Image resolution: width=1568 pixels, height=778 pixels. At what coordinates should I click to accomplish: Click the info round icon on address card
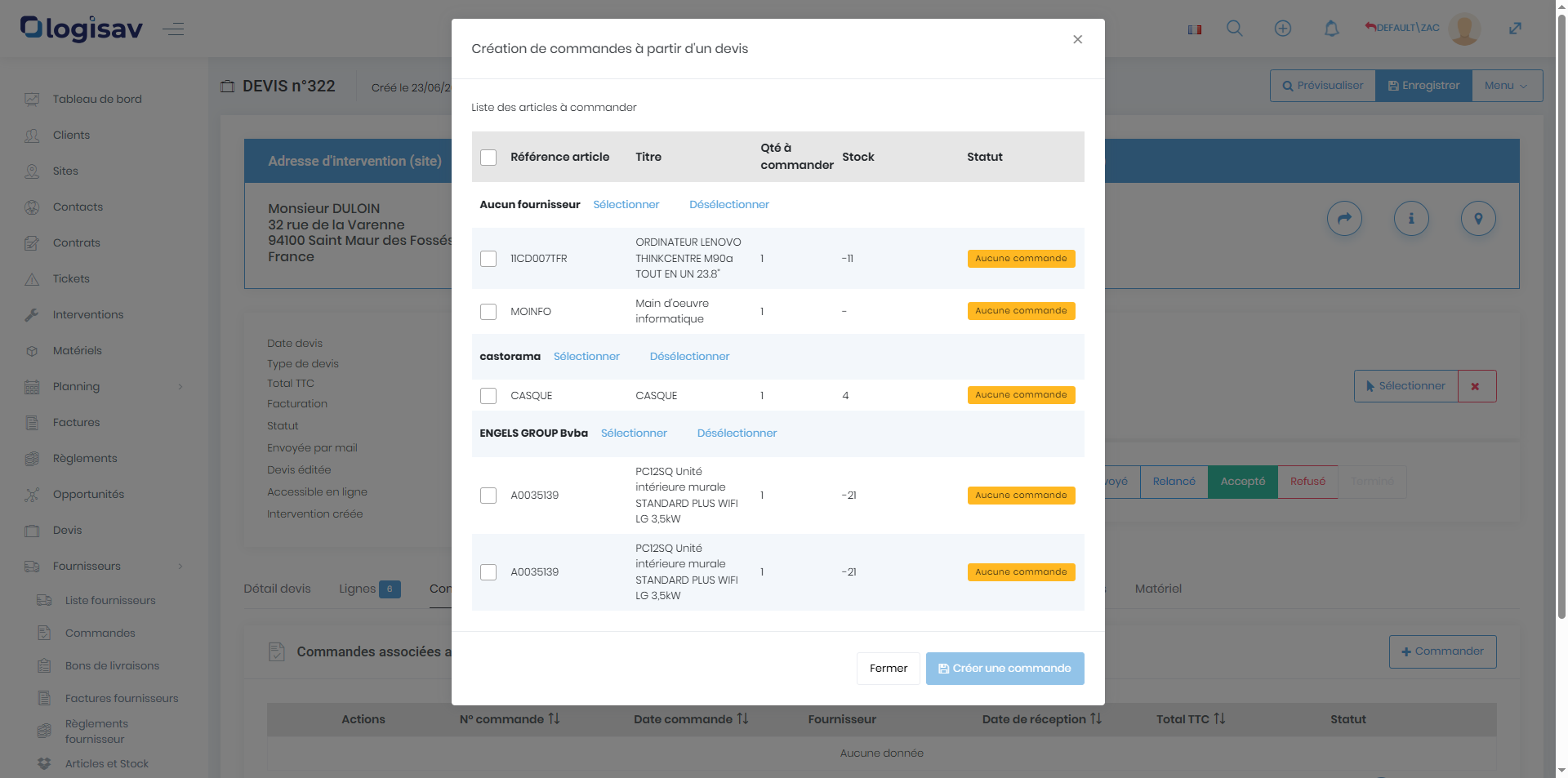click(x=1411, y=218)
